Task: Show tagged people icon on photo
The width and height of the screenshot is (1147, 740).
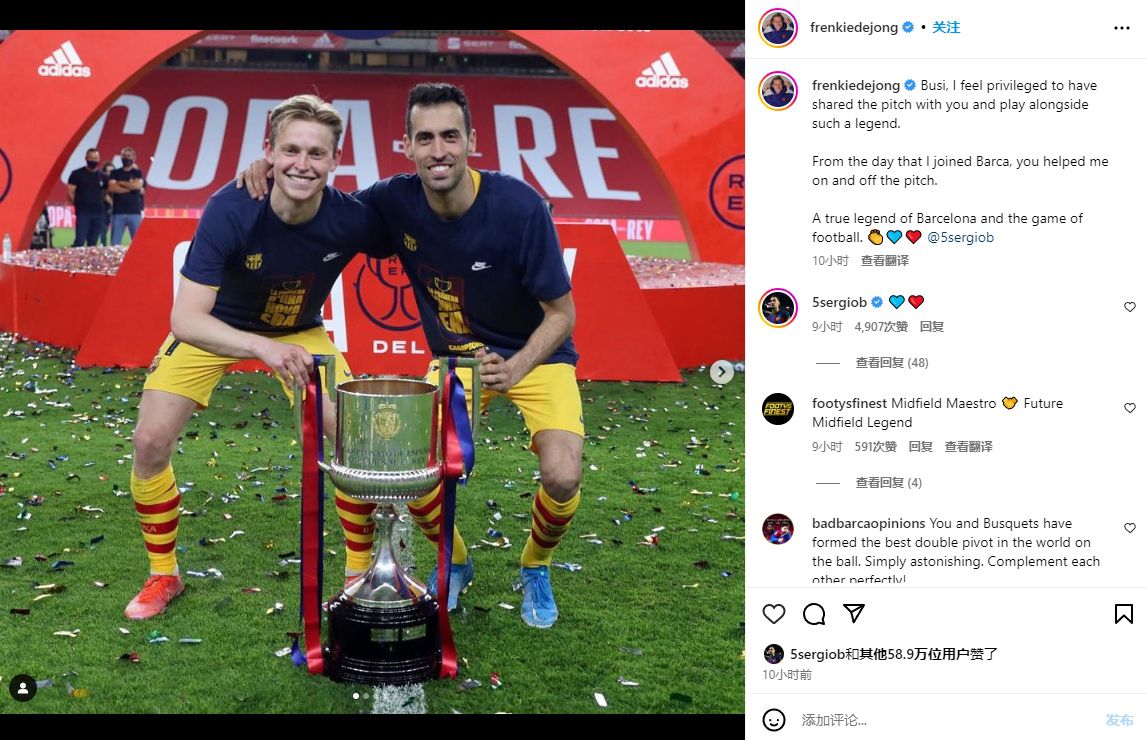Action: pyautogui.click(x=23, y=687)
